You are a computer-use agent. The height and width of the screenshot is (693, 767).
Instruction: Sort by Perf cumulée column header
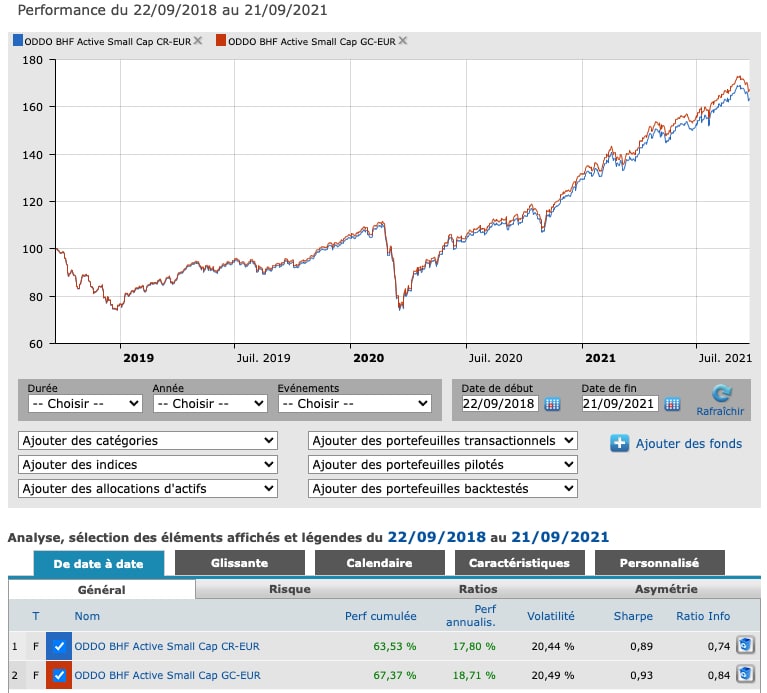(381, 616)
